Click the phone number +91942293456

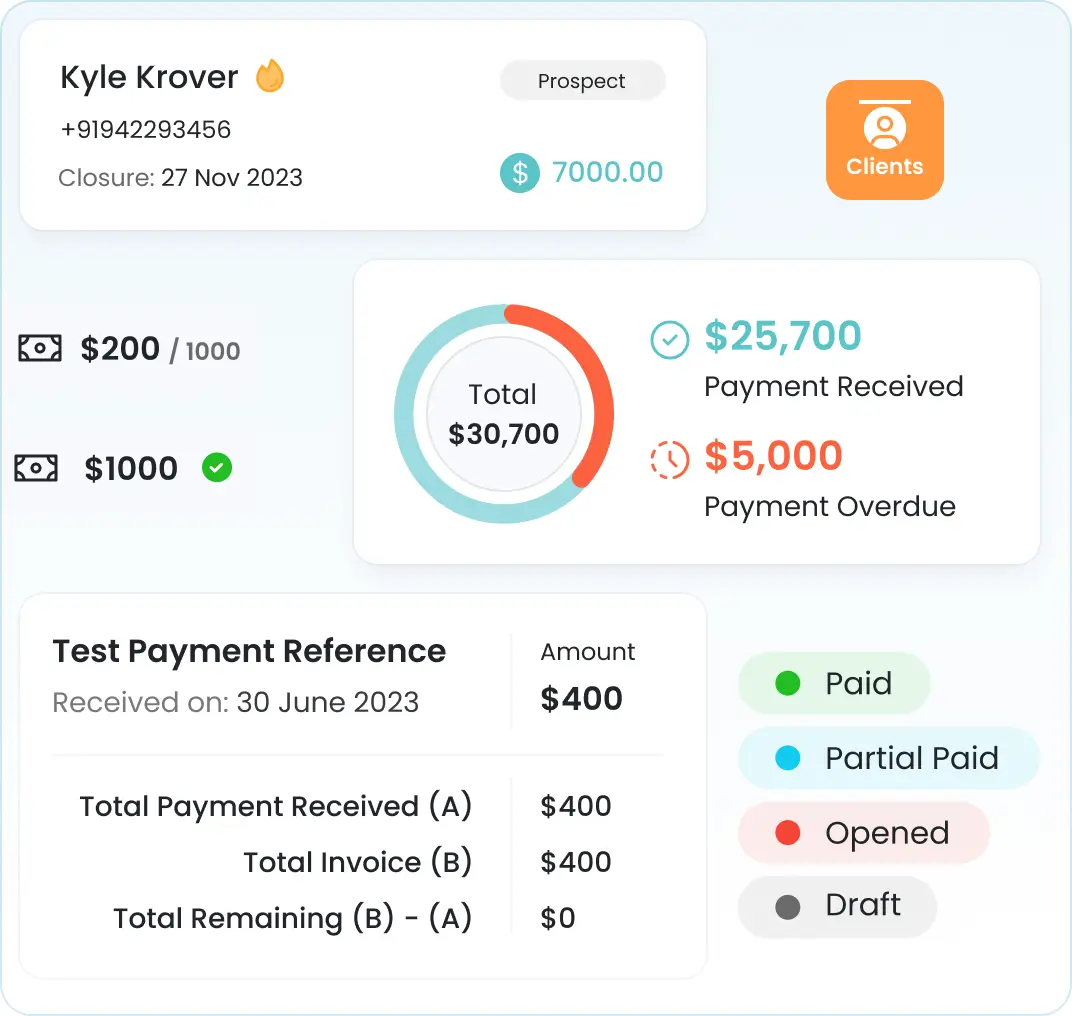click(x=145, y=129)
